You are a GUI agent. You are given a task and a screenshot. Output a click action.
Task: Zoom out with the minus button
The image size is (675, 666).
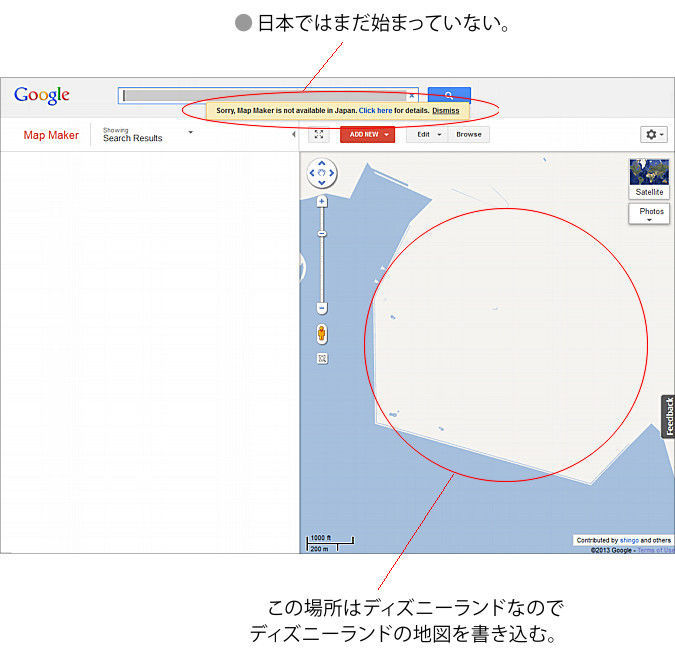(x=322, y=308)
